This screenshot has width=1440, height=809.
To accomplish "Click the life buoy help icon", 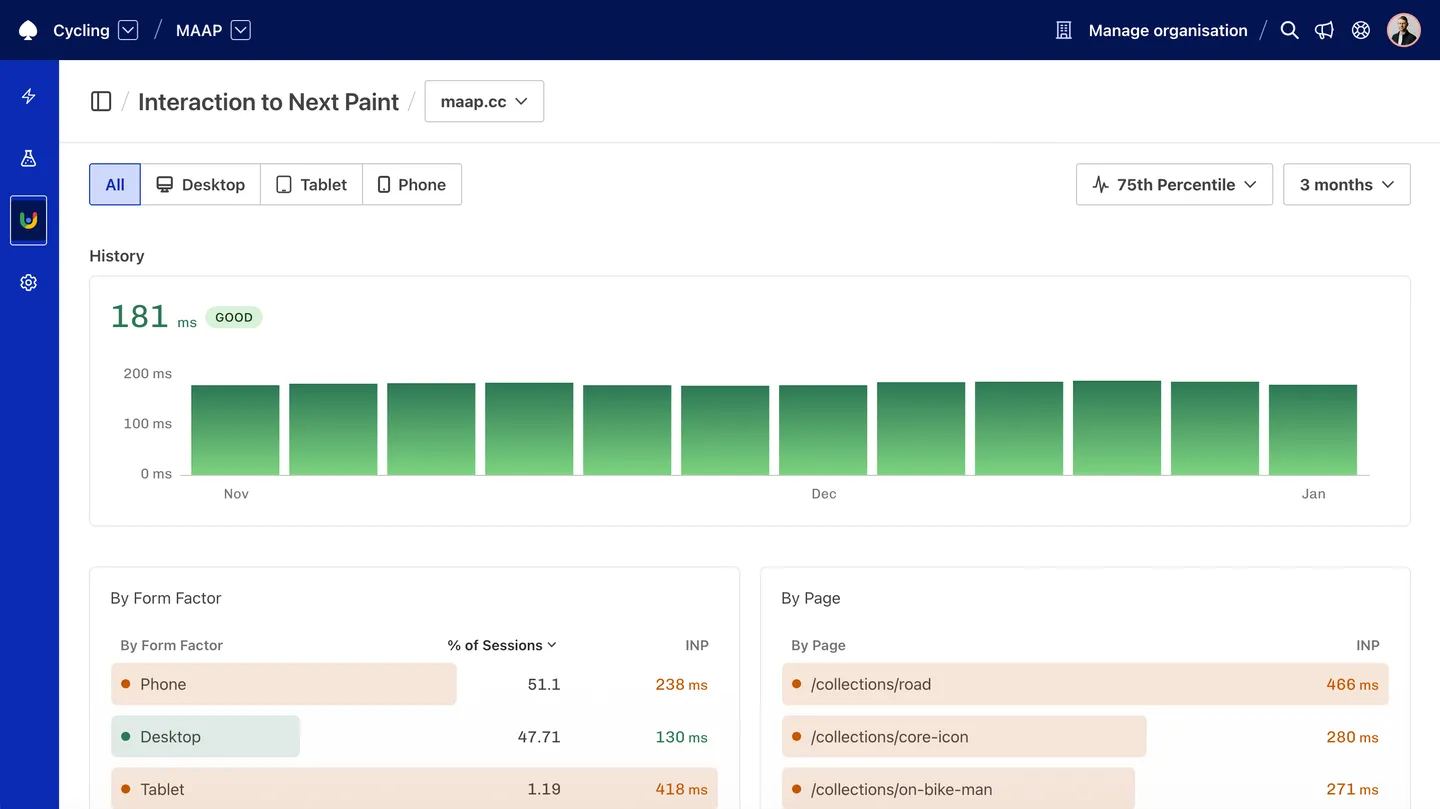I will coord(1360,30).
